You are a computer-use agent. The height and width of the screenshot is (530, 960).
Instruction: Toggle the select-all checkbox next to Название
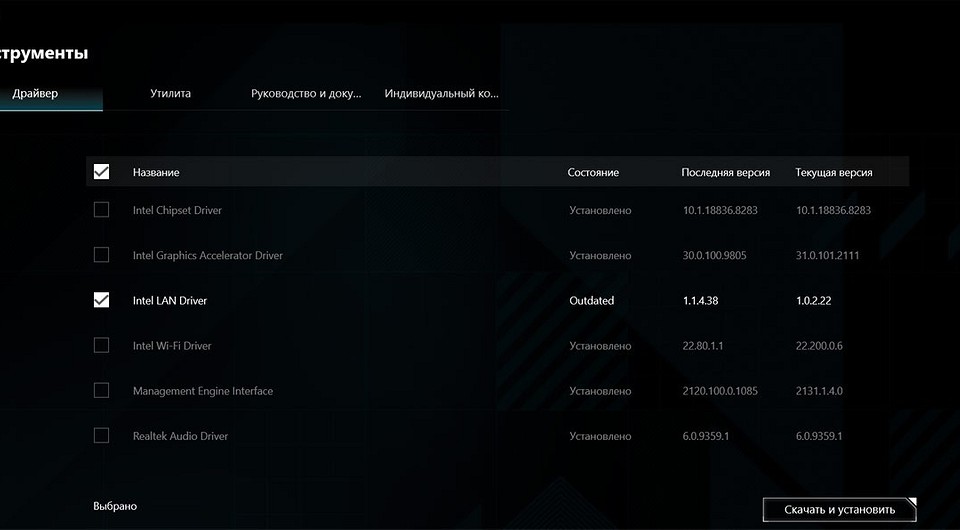tap(102, 172)
